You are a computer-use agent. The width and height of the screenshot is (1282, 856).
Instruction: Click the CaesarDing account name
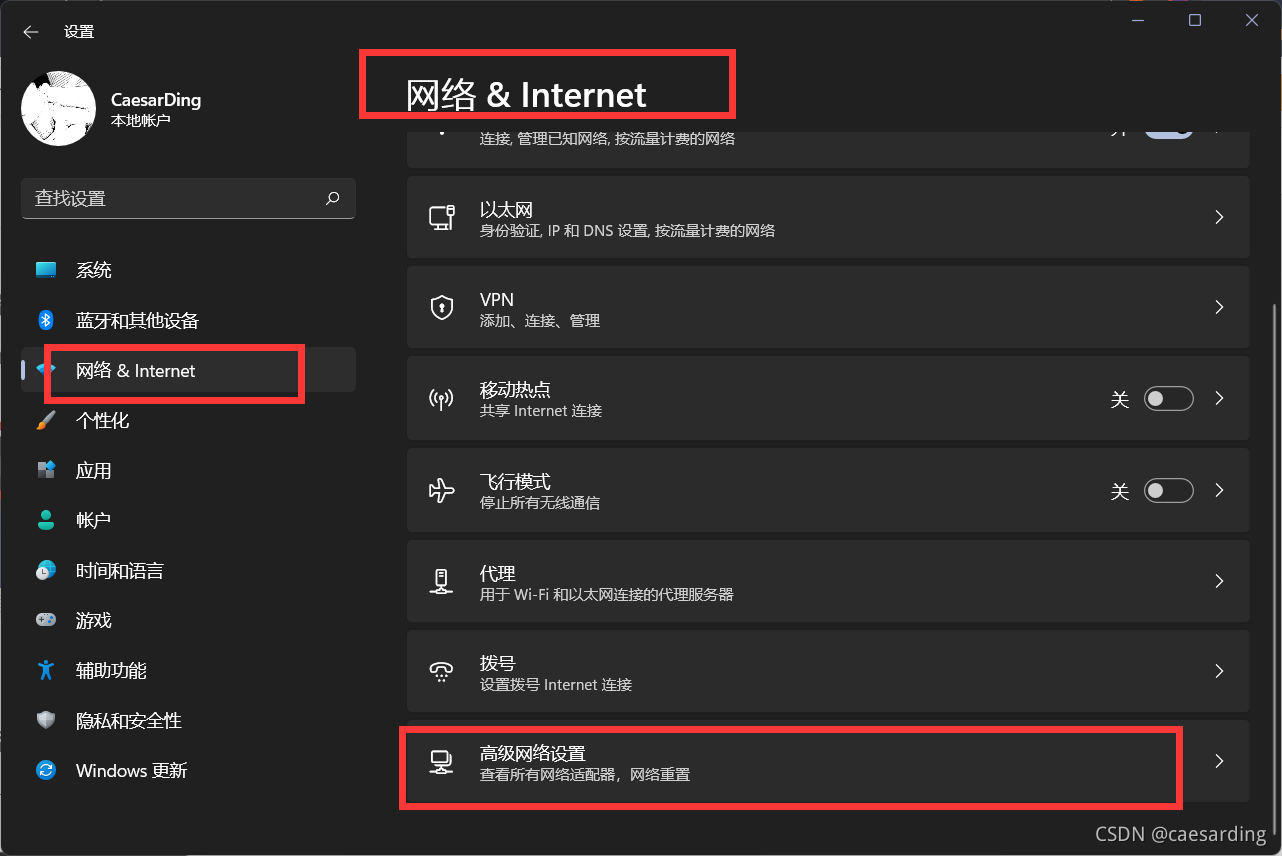click(156, 100)
